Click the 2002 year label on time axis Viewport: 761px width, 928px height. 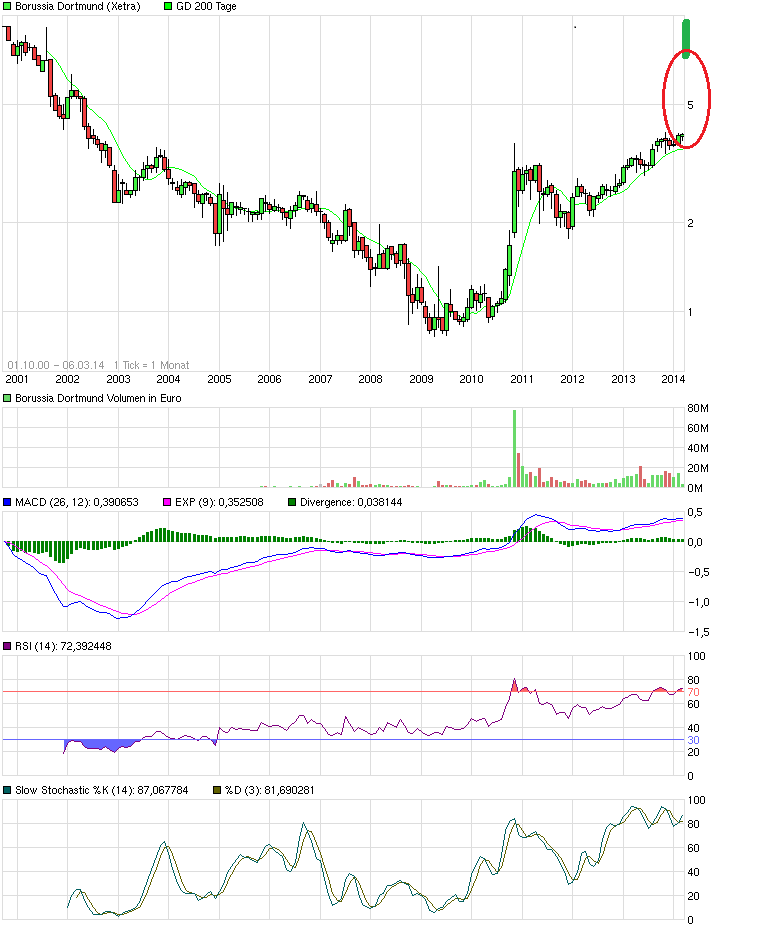click(67, 379)
